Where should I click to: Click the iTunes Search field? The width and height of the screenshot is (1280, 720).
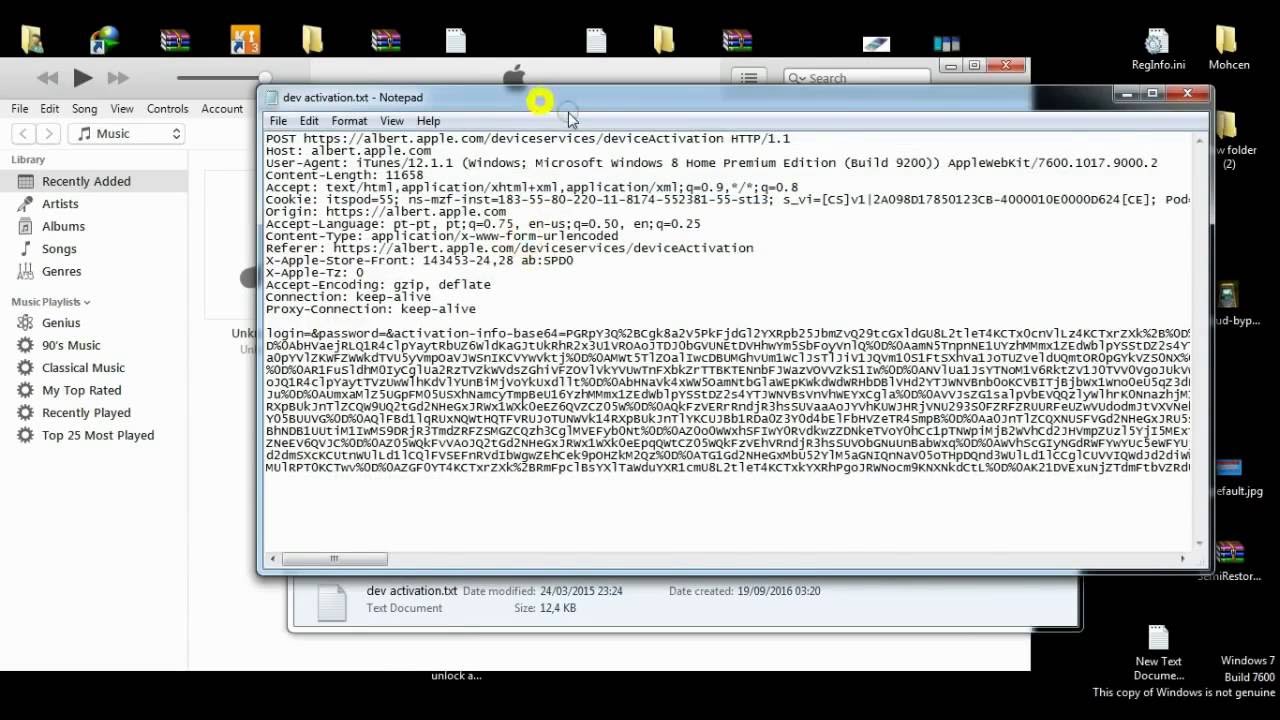pyautogui.click(x=857, y=77)
